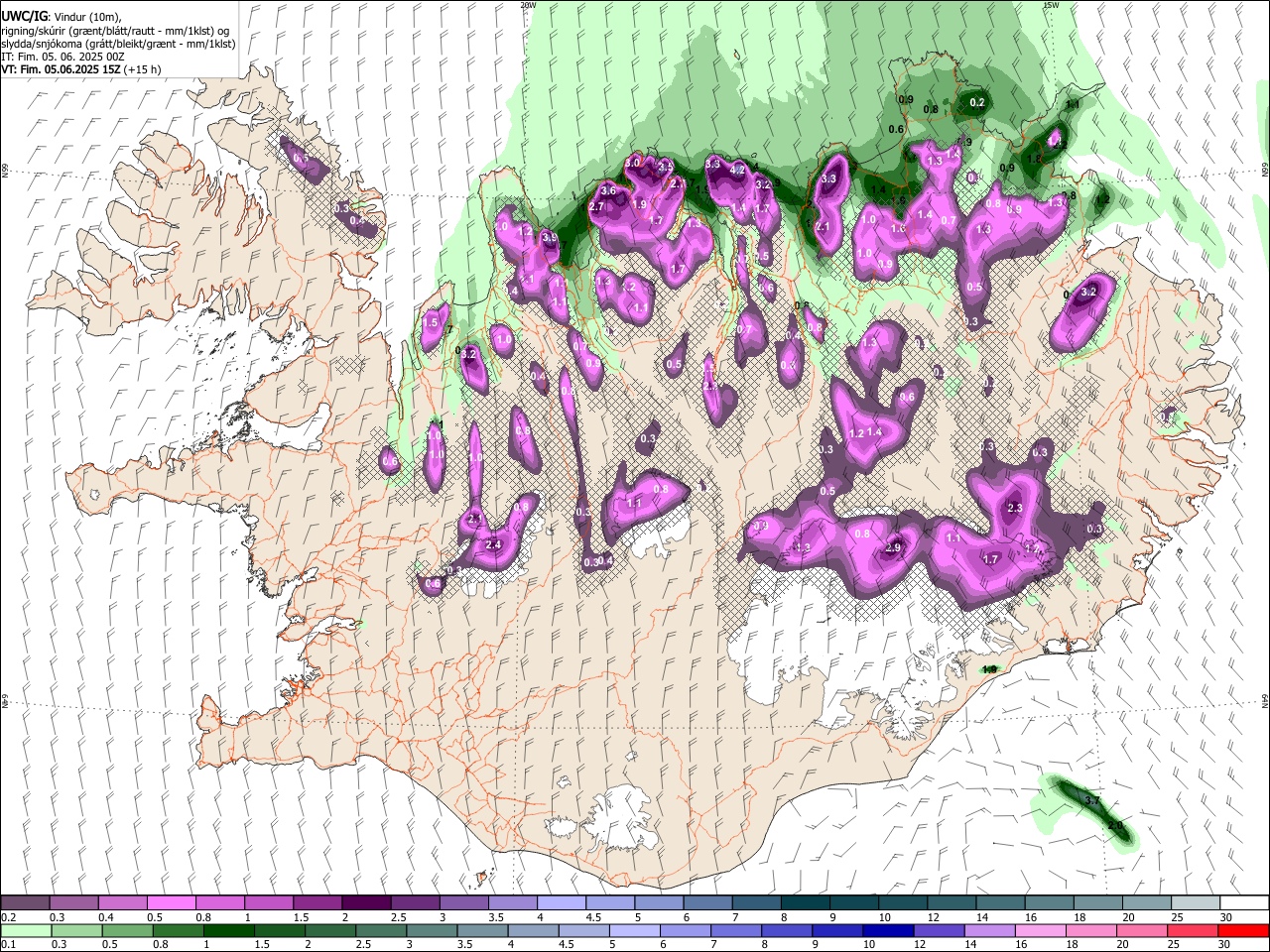This screenshot has width=1270, height=952.
Task: Click dark blue 10 swatch in lower legend row
Action: pyautogui.click(x=888, y=930)
